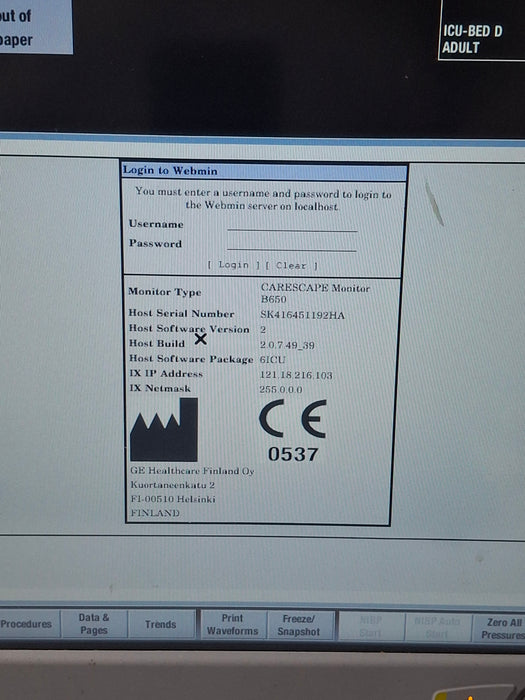Select Freeze/Snapshot button
This screenshot has height=700, width=525.
[x=299, y=625]
